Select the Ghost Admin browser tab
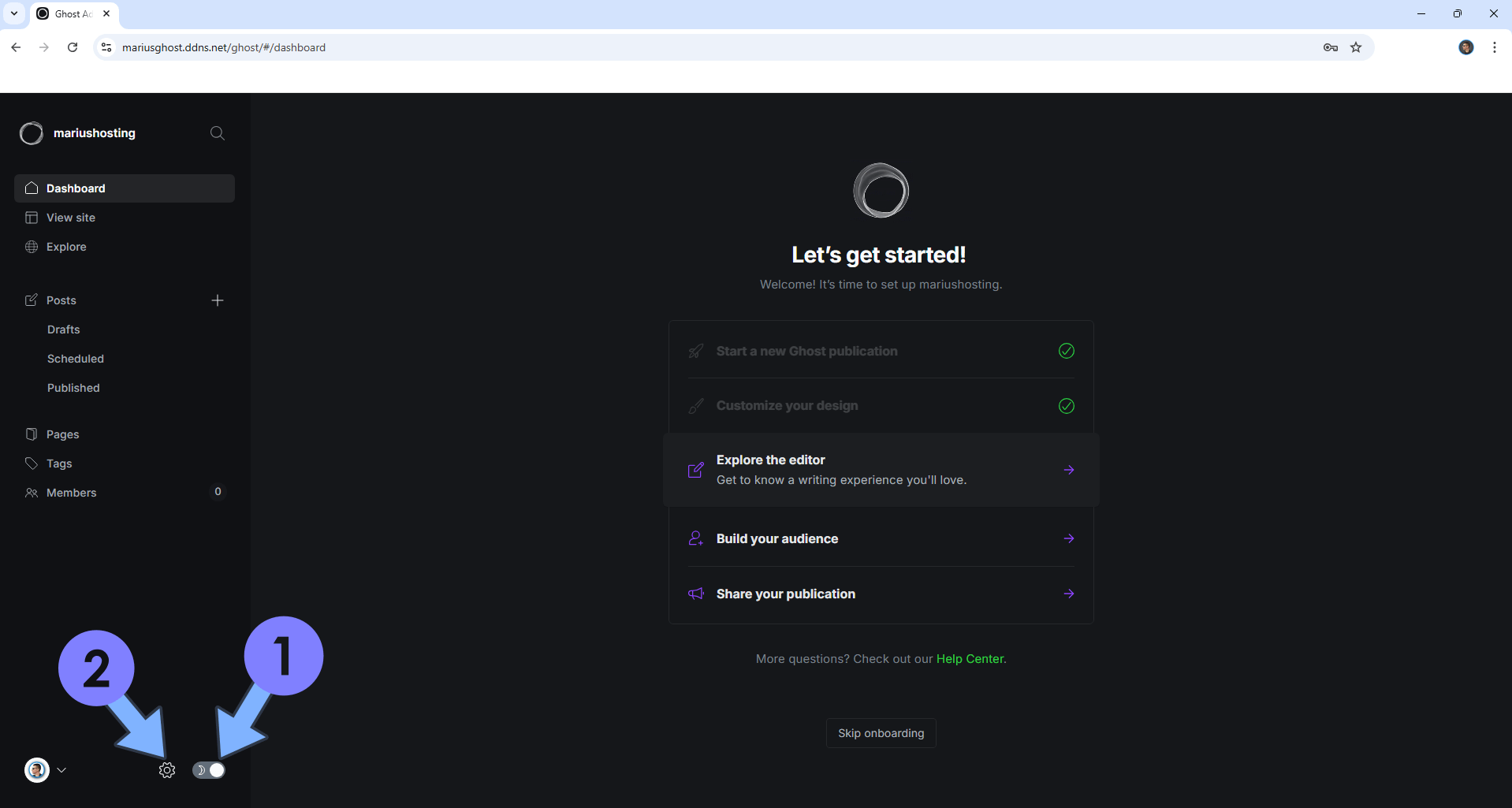Screen dimensions: 1512x808 click(74, 13)
